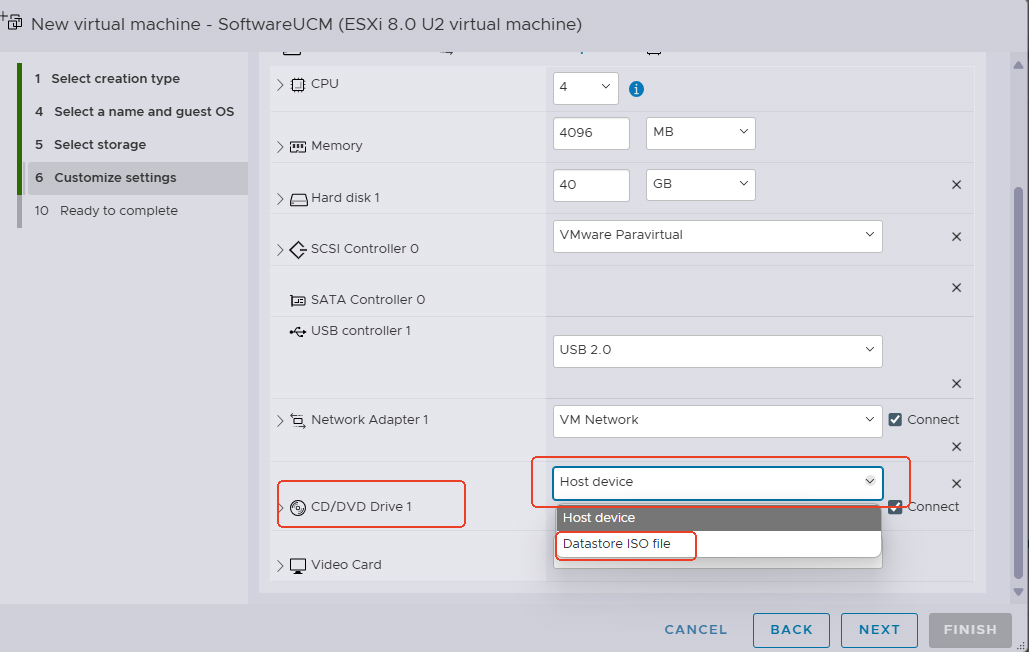Open the USB 2.0 controller dropdown
This screenshot has width=1029, height=652.
(717, 351)
